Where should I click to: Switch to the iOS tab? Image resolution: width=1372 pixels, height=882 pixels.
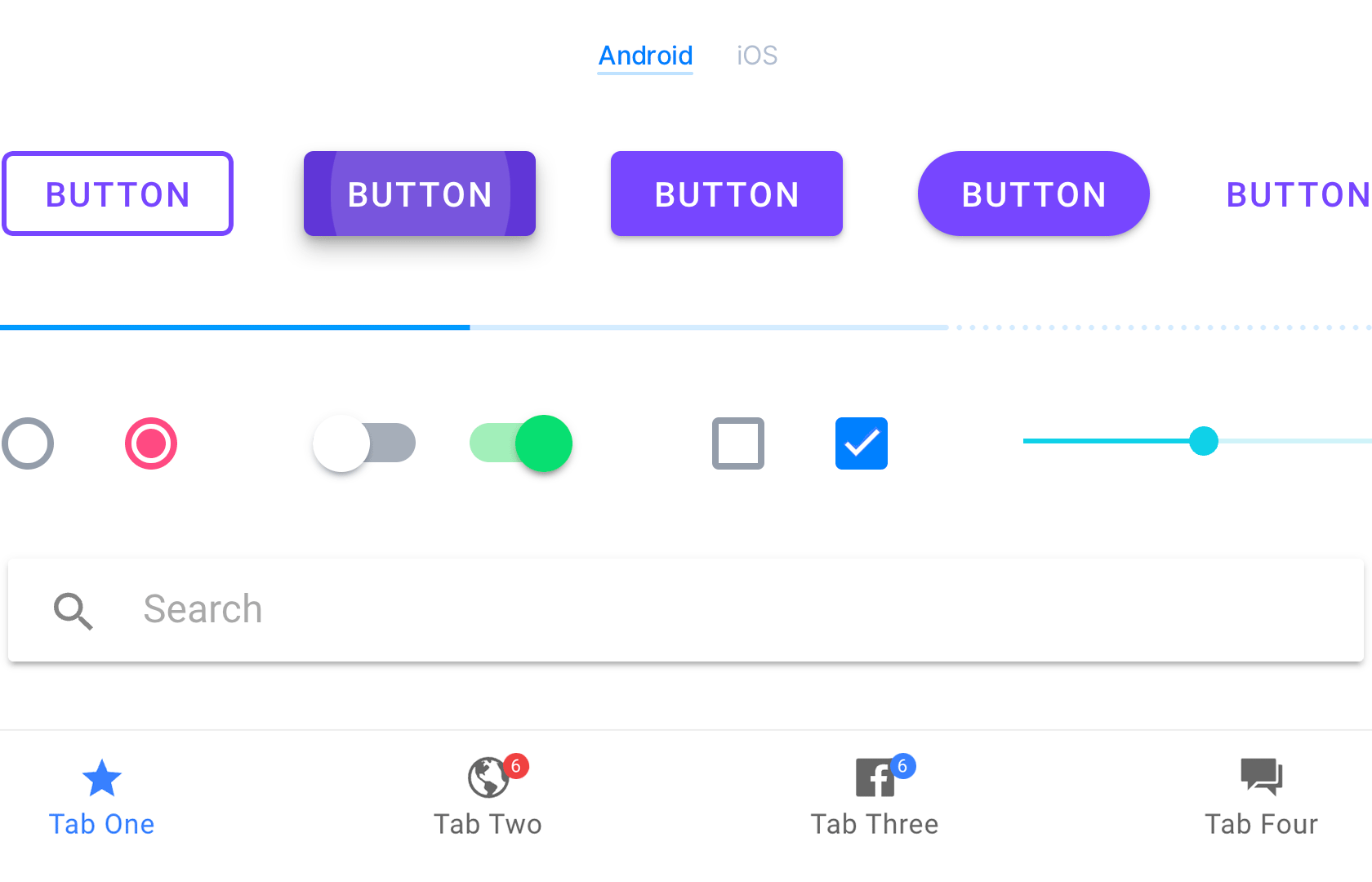(x=755, y=56)
